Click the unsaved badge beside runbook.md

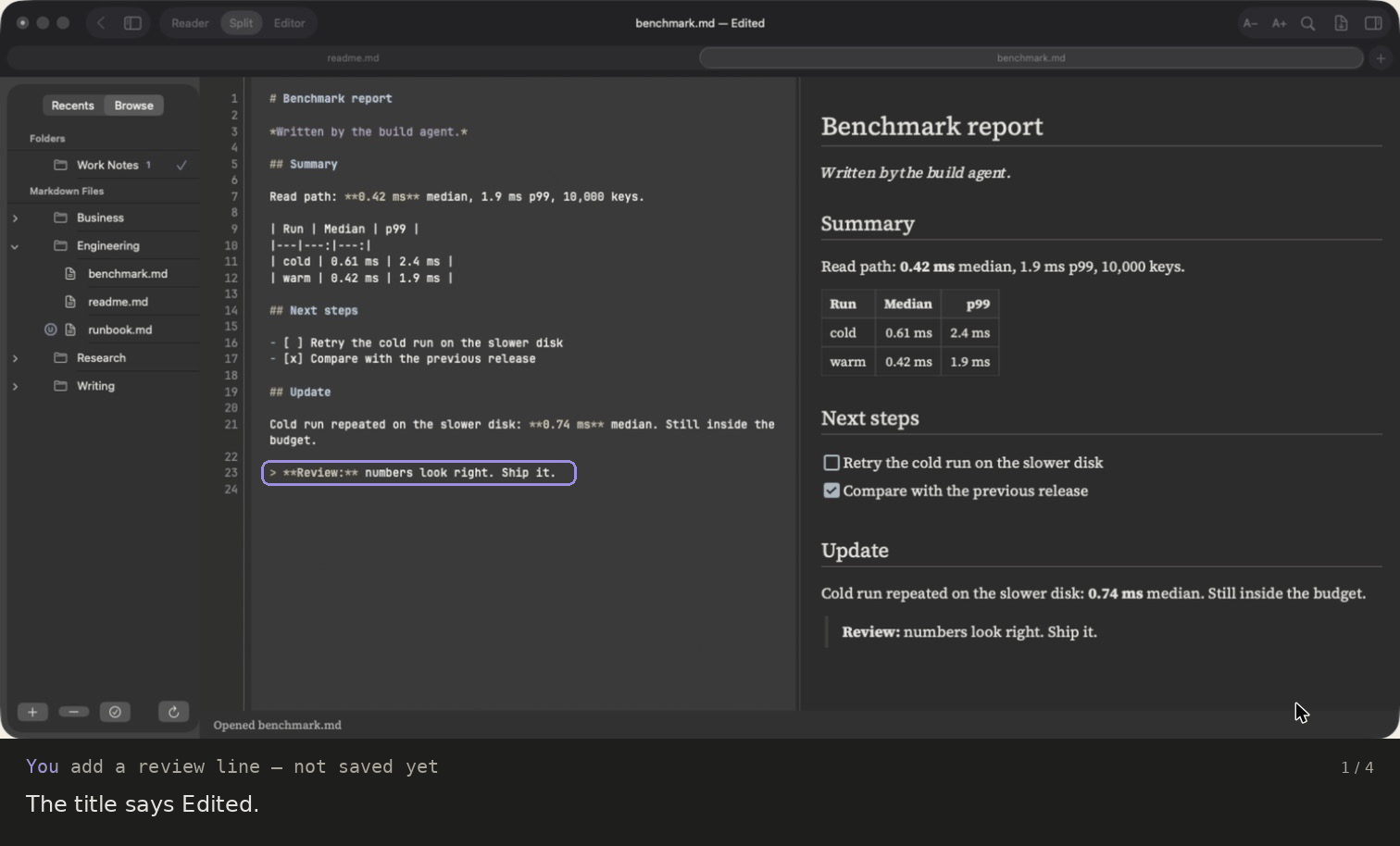(x=50, y=330)
